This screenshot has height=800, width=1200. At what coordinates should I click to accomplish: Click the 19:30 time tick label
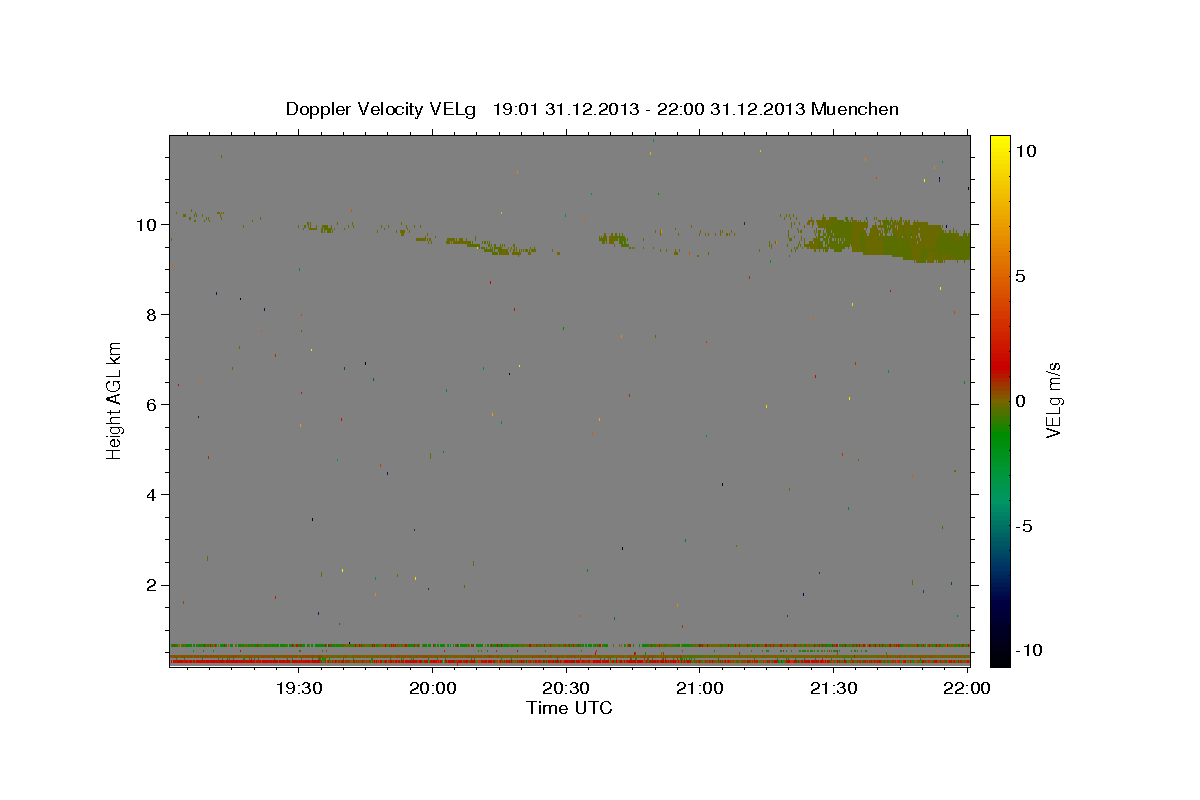pos(299,688)
